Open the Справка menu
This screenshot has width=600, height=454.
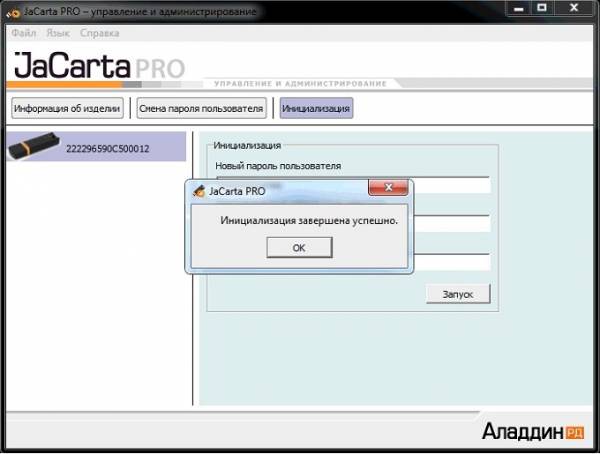[99, 33]
